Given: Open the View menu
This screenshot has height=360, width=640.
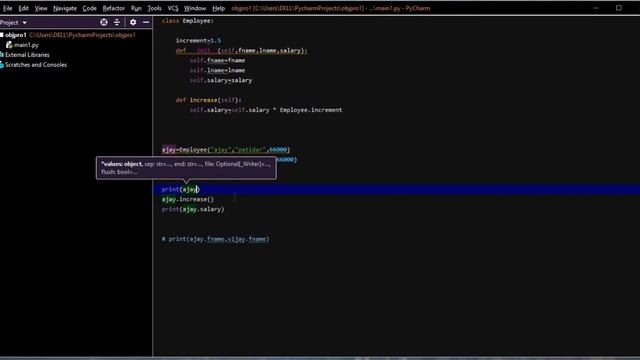Looking at the screenshot, I should (41, 8).
